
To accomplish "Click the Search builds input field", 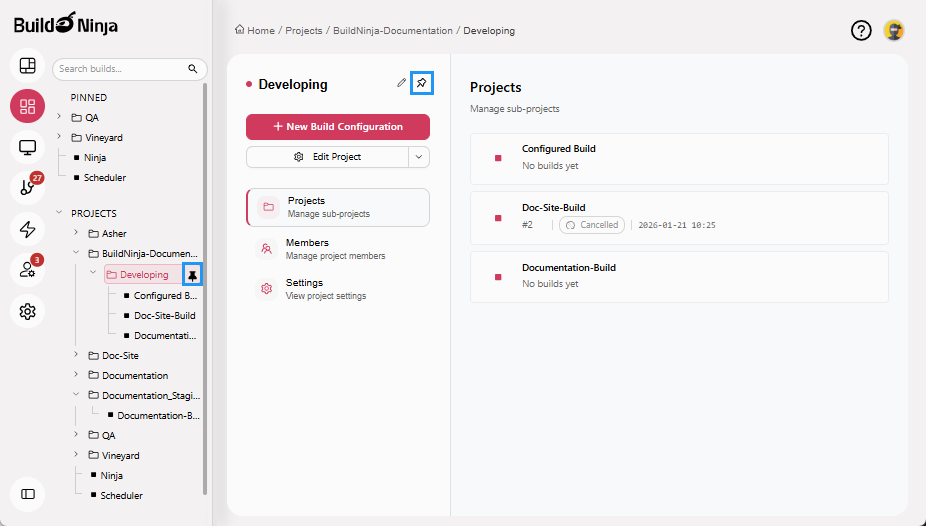I will click(x=120, y=69).
